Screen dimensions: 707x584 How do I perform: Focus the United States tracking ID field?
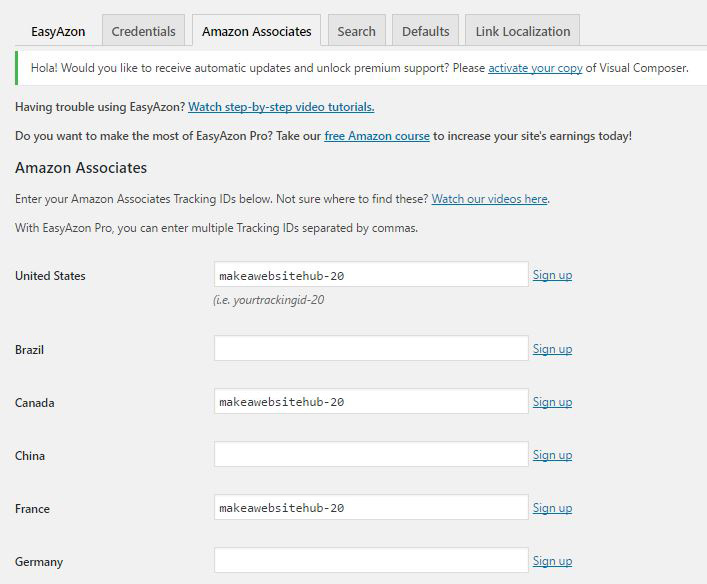371,274
